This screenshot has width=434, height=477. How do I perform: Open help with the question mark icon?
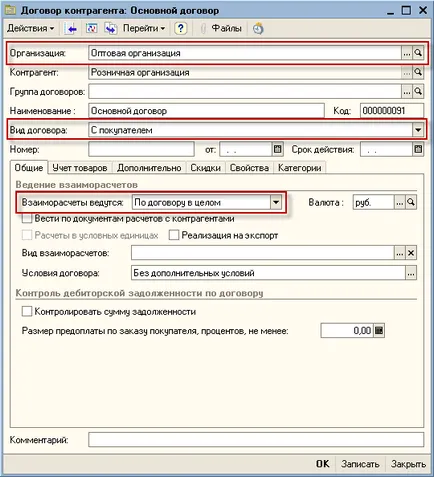180,28
